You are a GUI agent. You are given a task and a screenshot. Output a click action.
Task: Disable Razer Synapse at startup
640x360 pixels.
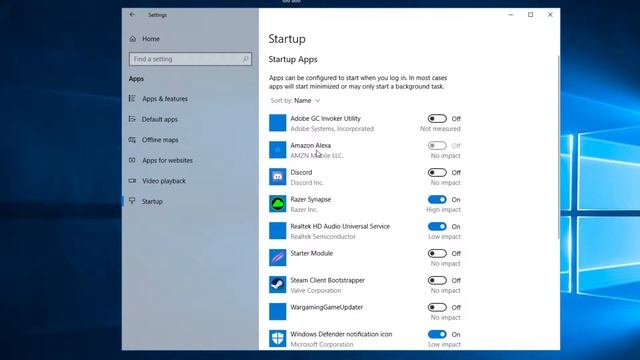(437, 200)
